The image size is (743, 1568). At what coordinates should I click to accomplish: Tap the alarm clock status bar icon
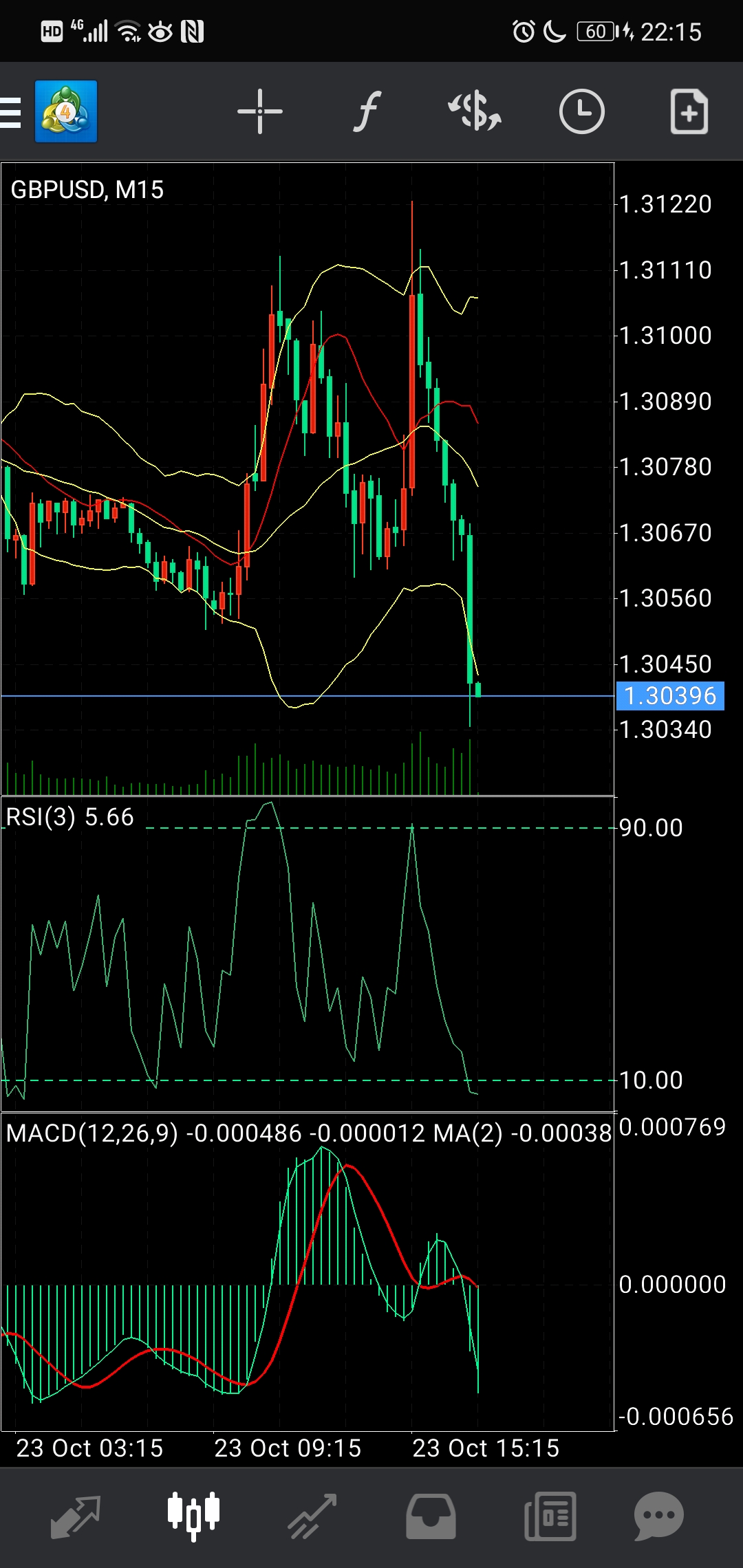pos(524,32)
